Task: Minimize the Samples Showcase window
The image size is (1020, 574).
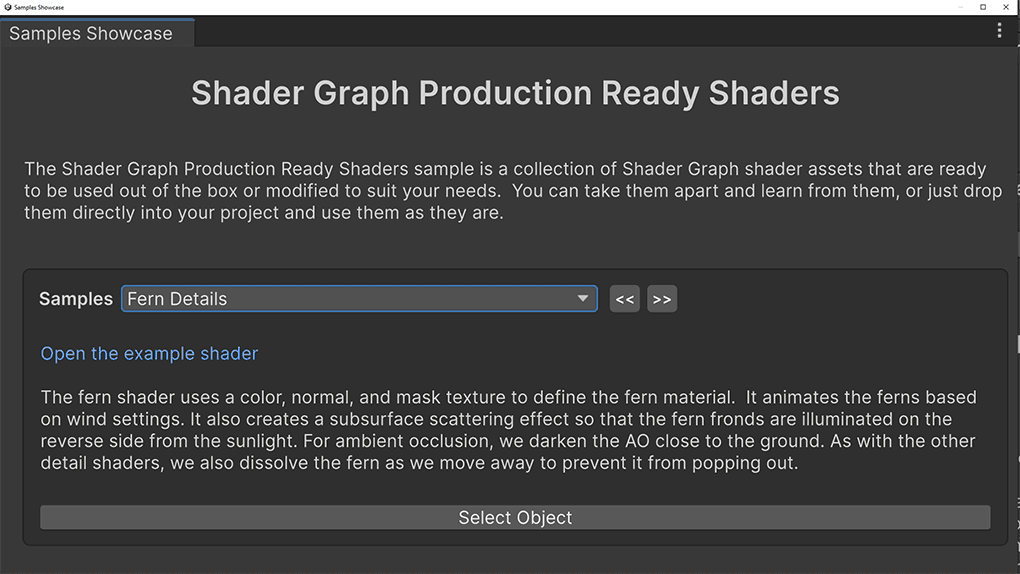Action: (962, 7)
